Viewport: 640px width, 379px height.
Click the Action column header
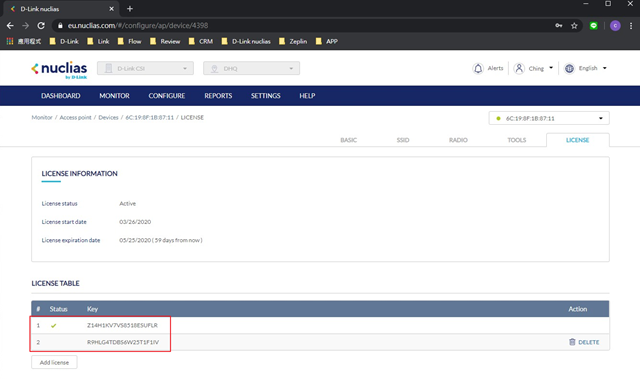578,309
